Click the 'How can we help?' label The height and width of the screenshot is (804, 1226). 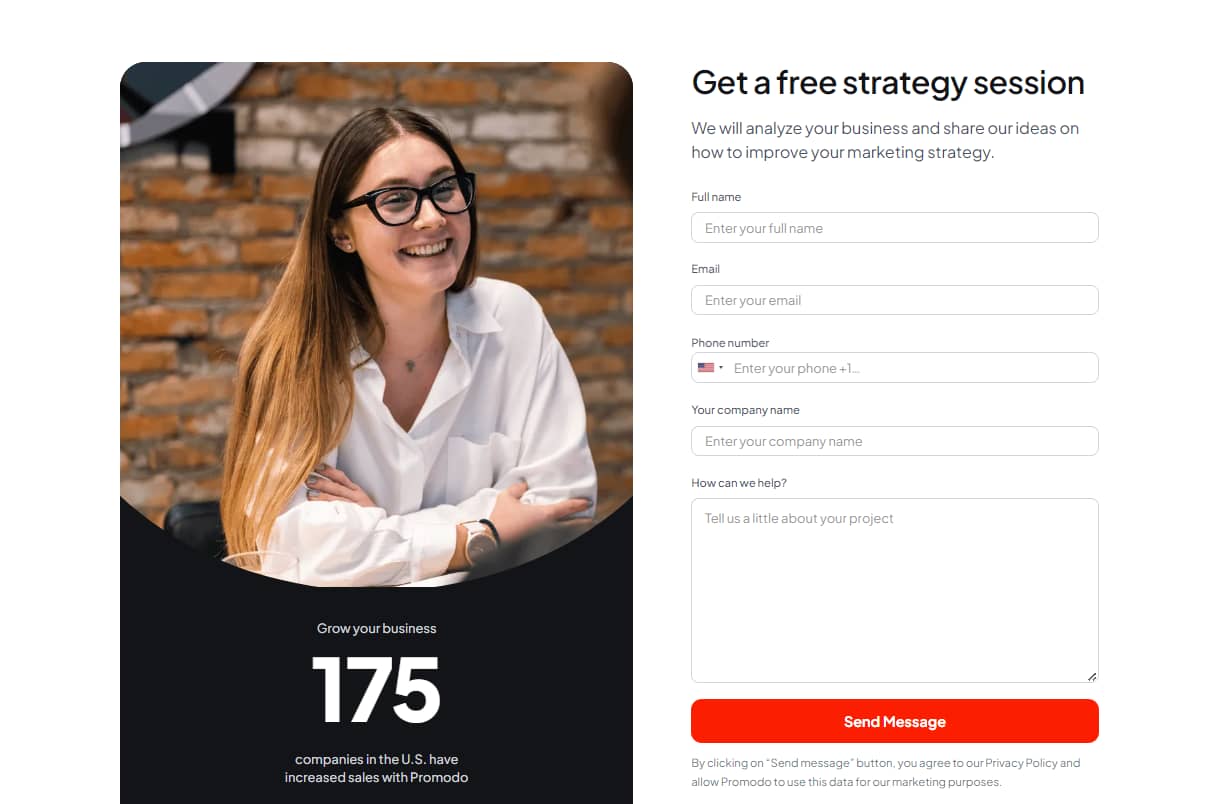[739, 483]
